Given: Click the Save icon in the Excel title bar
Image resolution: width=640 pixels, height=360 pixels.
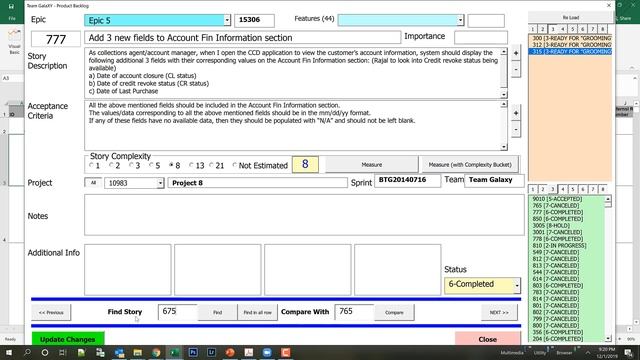Looking at the screenshot, I should pos(11,6).
